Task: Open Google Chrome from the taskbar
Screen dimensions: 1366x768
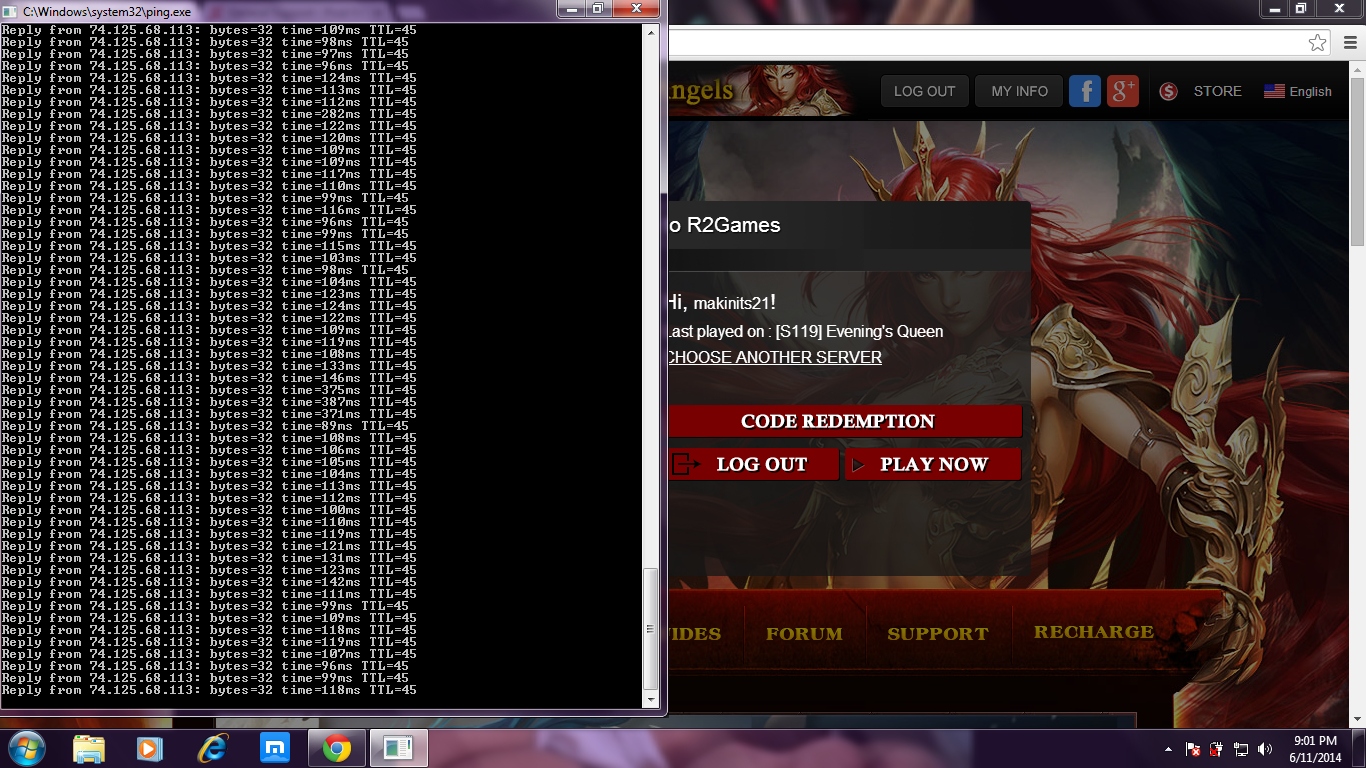Action: pos(336,748)
